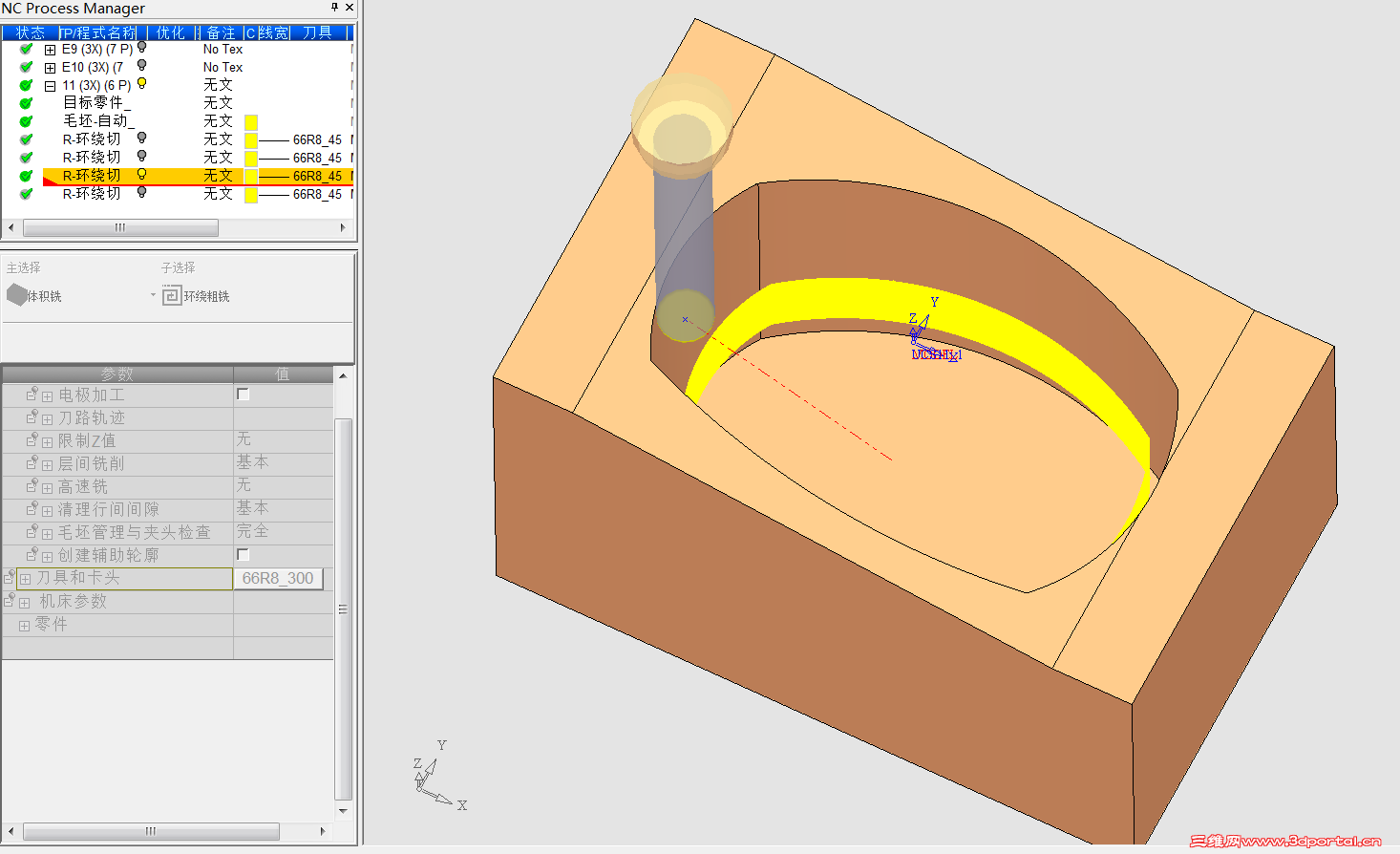Click the 备注 column header
This screenshot has height=854, width=1400.
pos(221,32)
